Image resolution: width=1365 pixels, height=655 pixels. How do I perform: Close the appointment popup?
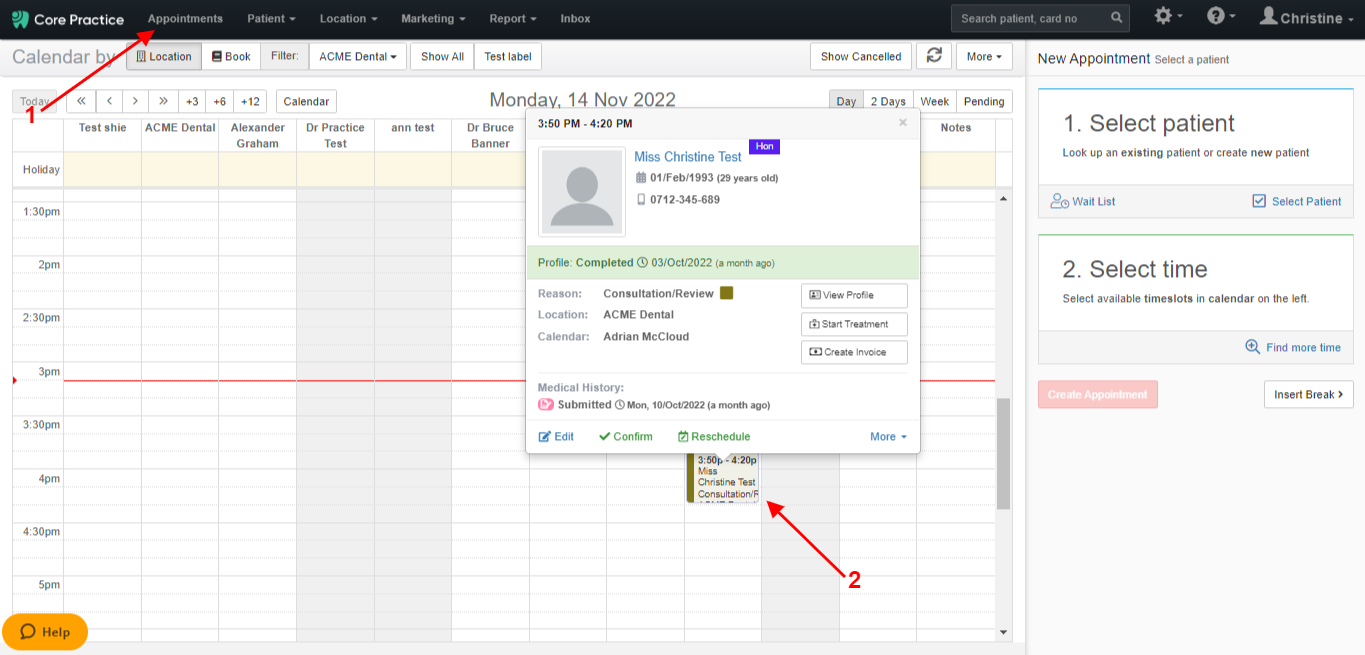pyautogui.click(x=903, y=123)
